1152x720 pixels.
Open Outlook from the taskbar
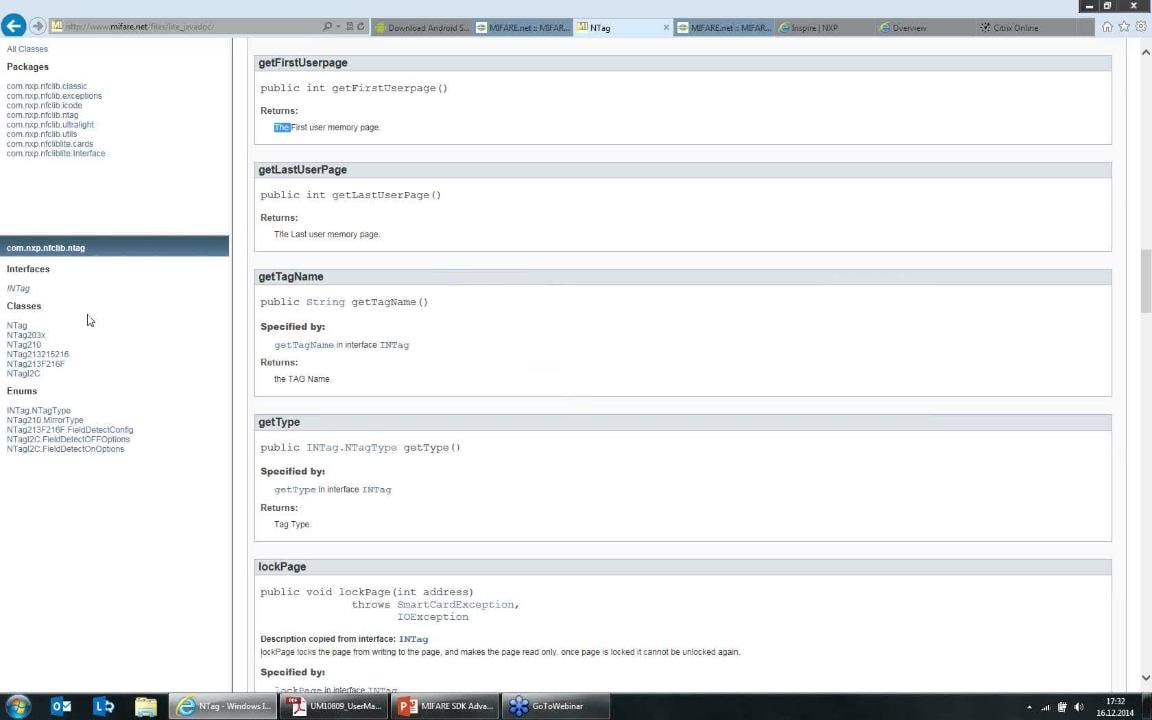tap(61, 706)
